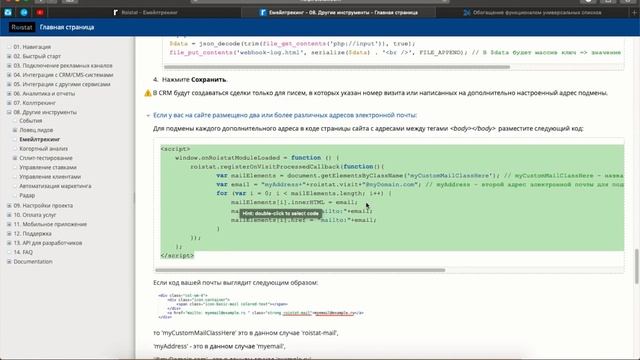Screen dimensions: 640x360
Task: Open the 'Главная страница' header link
Action: [67, 27]
